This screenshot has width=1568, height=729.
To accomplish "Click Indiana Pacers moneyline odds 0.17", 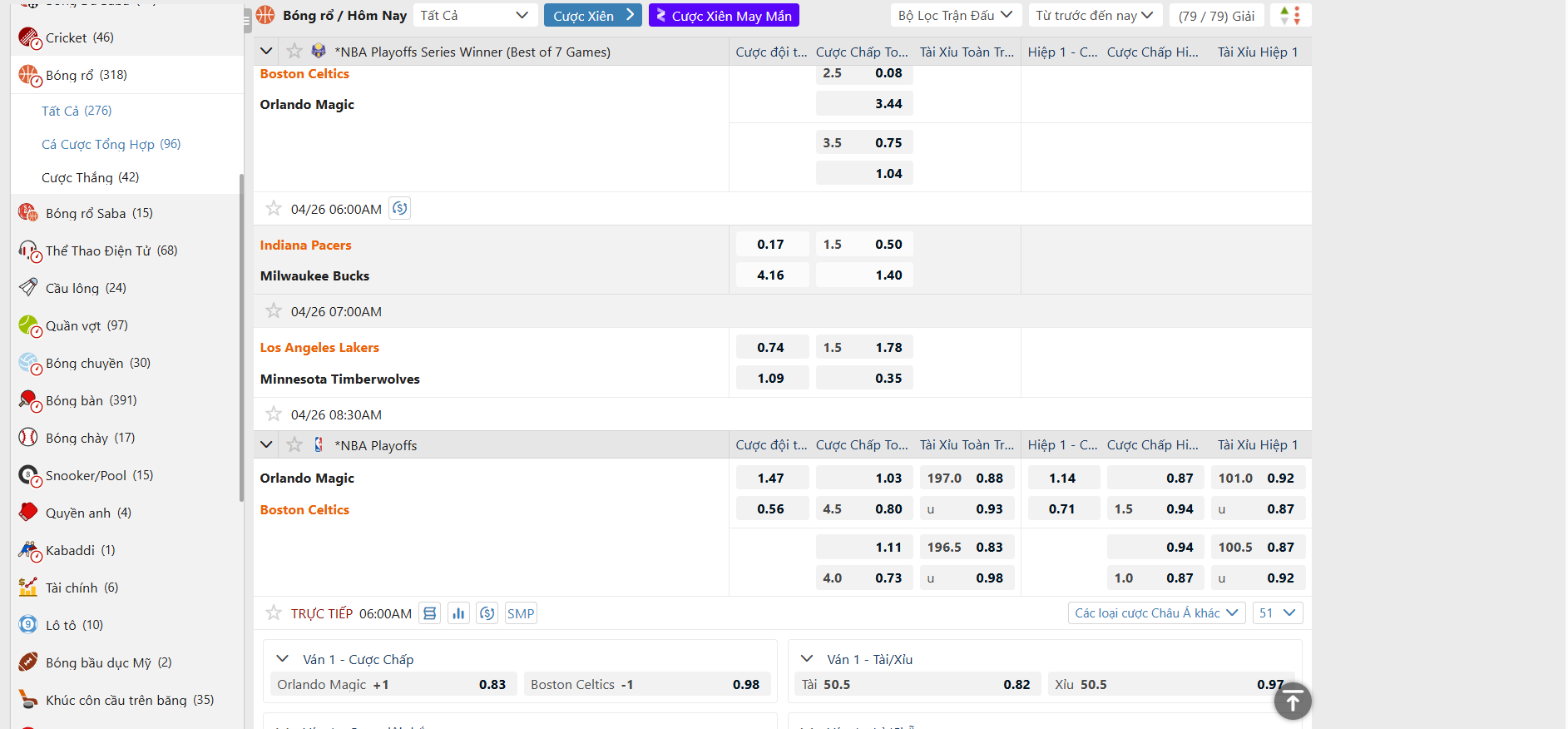I will 772,245.
